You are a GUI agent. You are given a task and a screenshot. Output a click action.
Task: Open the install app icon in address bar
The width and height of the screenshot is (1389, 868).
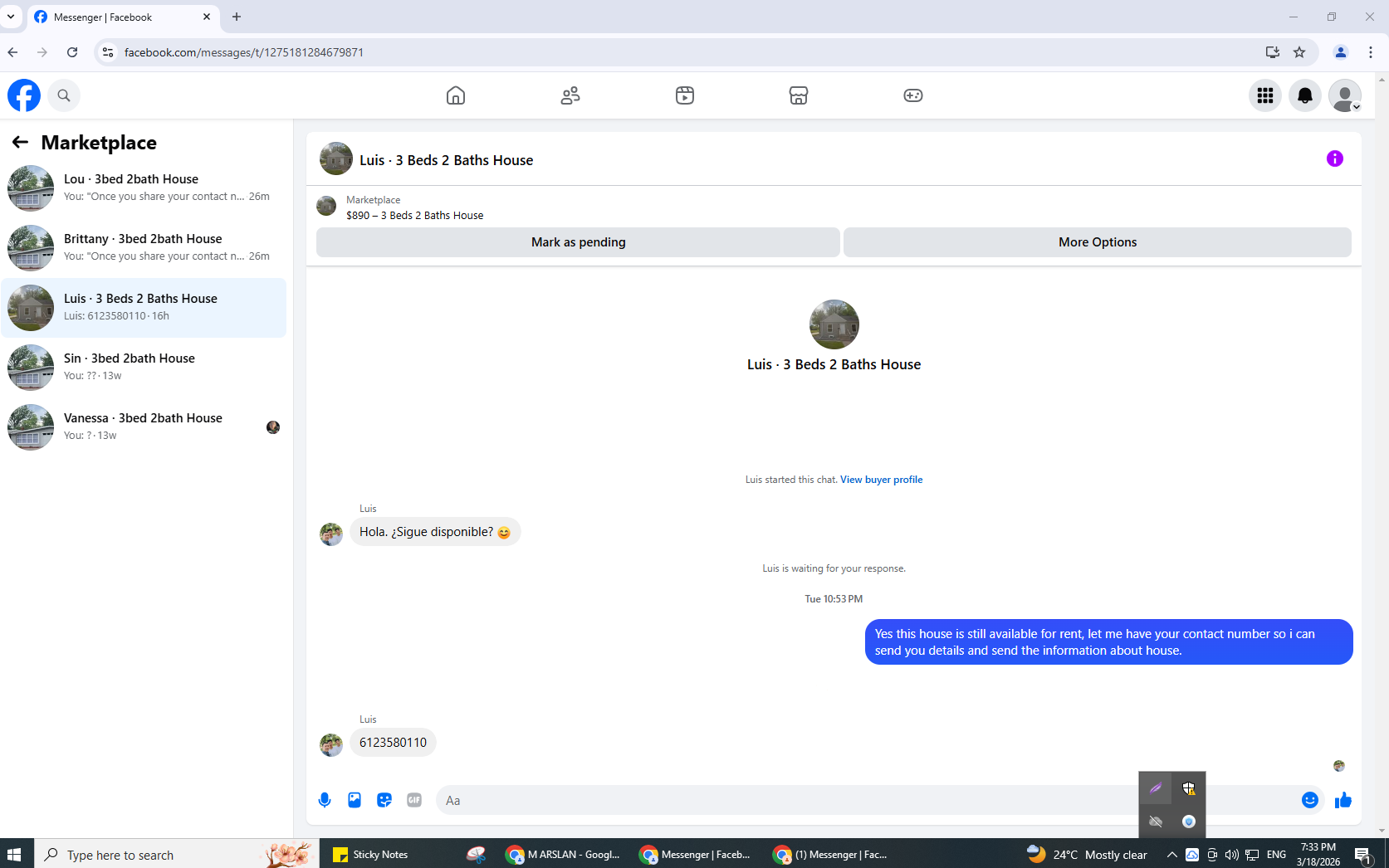(1273, 52)
